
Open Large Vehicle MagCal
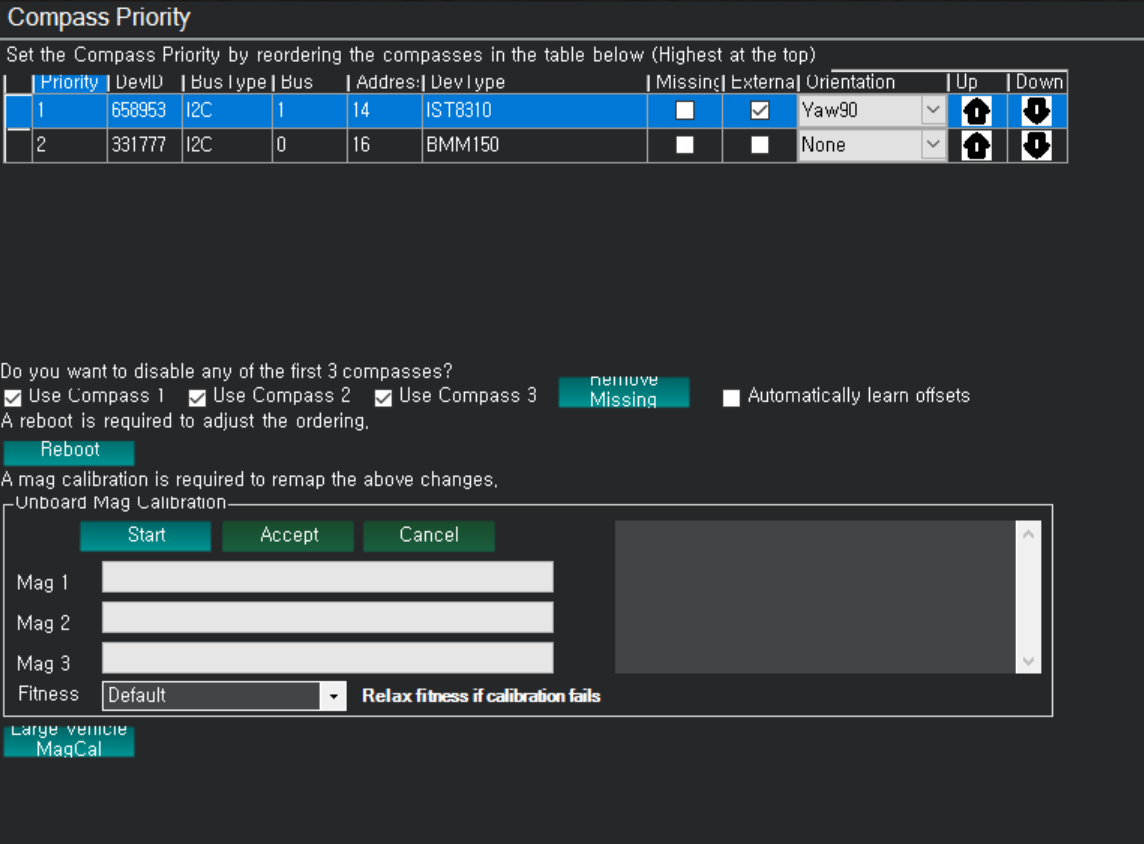69,741
